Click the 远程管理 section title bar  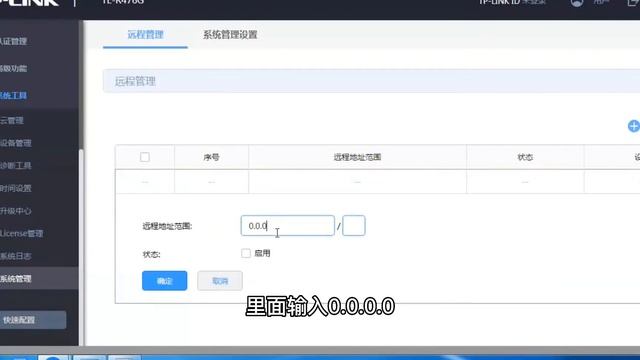tap(371, 81)
